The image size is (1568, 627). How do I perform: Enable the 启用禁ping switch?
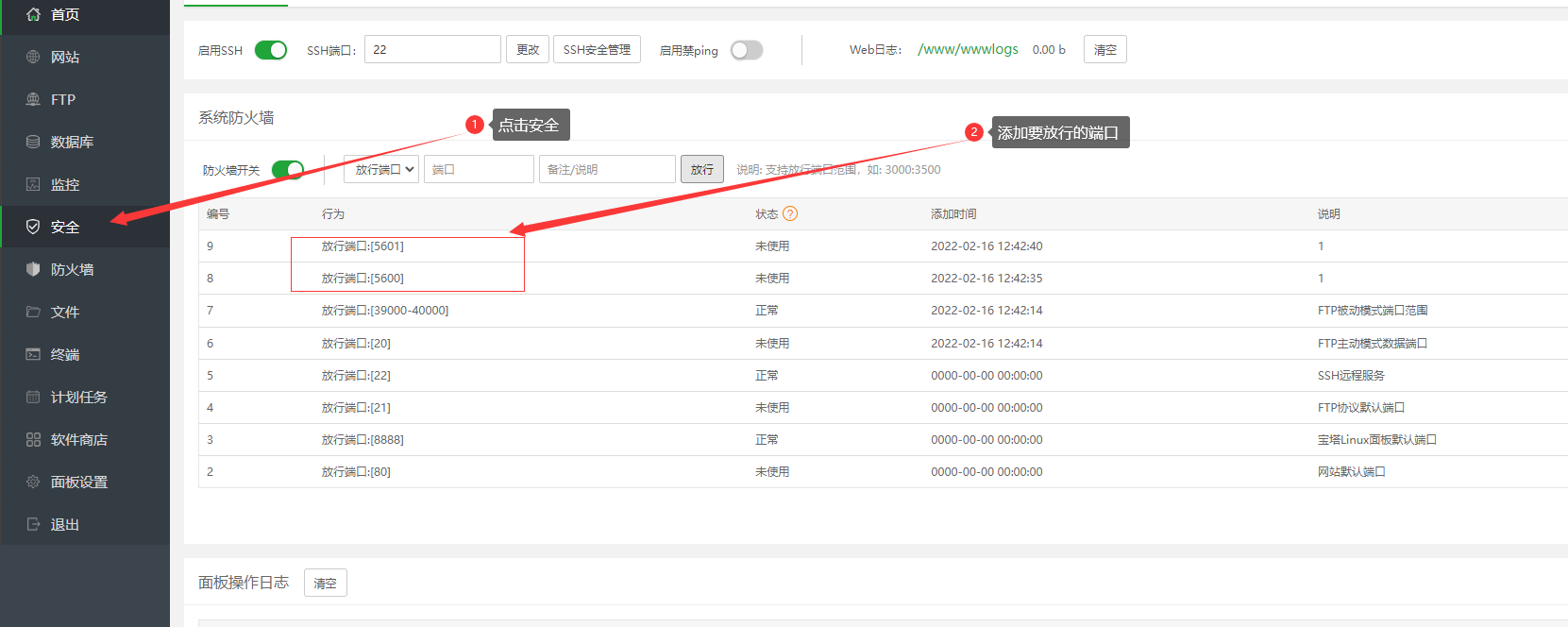pos(747,50)
